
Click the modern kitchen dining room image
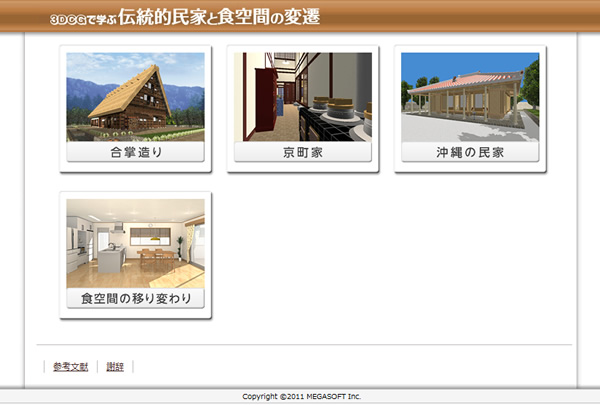click(135, 243)
